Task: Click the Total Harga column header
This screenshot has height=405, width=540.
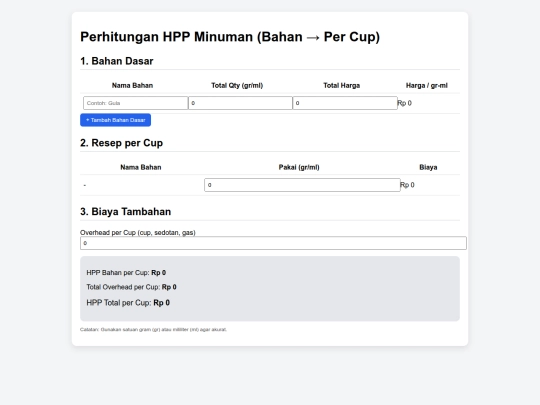Action: 342,85
